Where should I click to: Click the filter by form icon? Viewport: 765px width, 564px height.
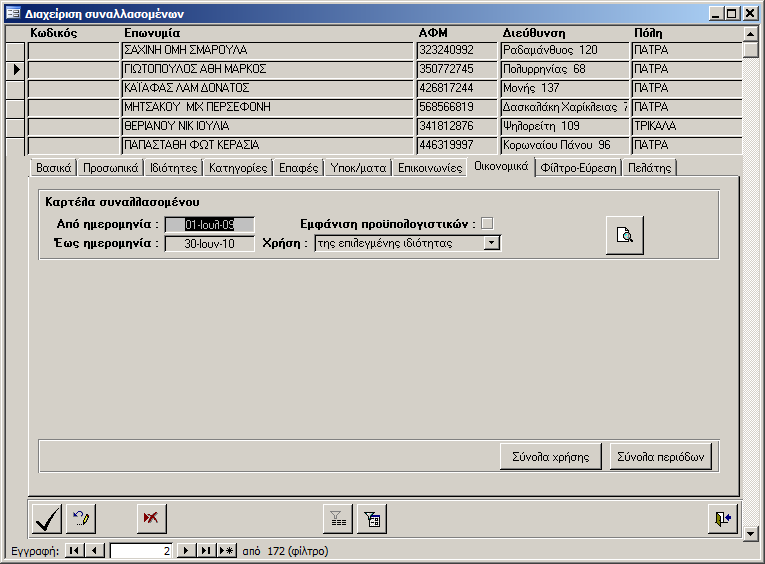point(372,518)
